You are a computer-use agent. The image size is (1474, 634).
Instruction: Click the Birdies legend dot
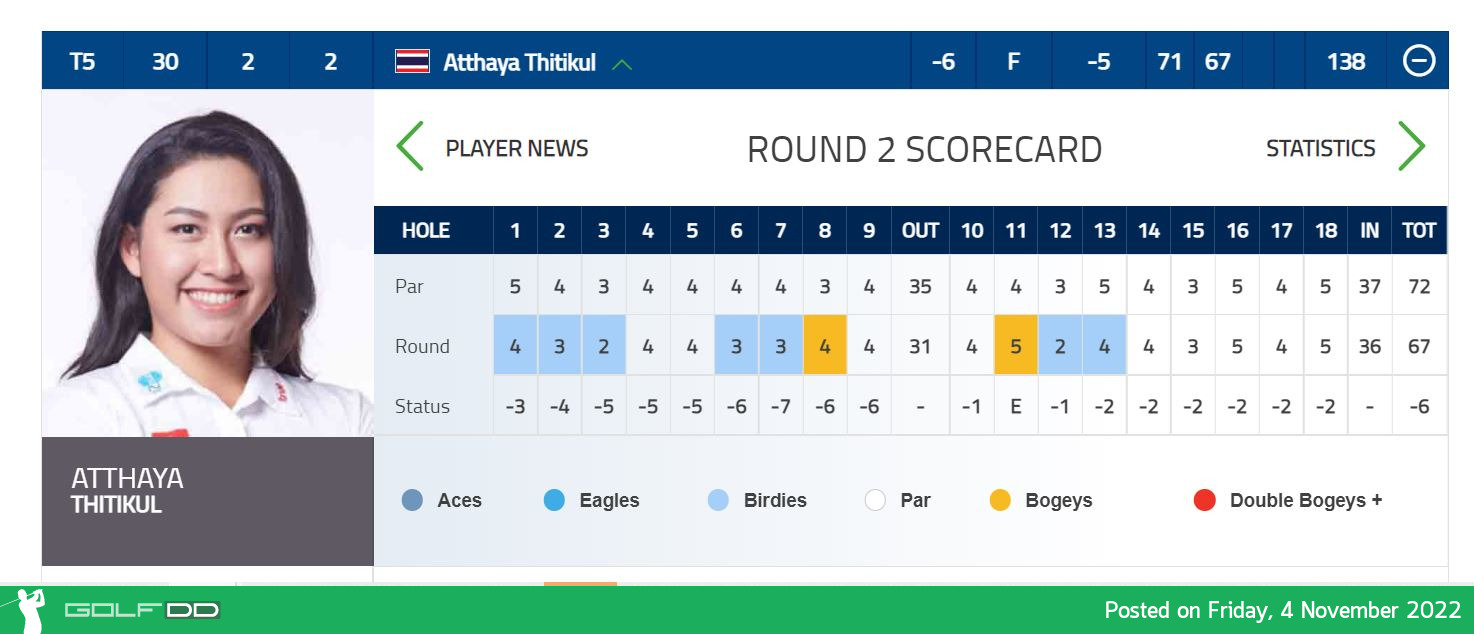718,500
